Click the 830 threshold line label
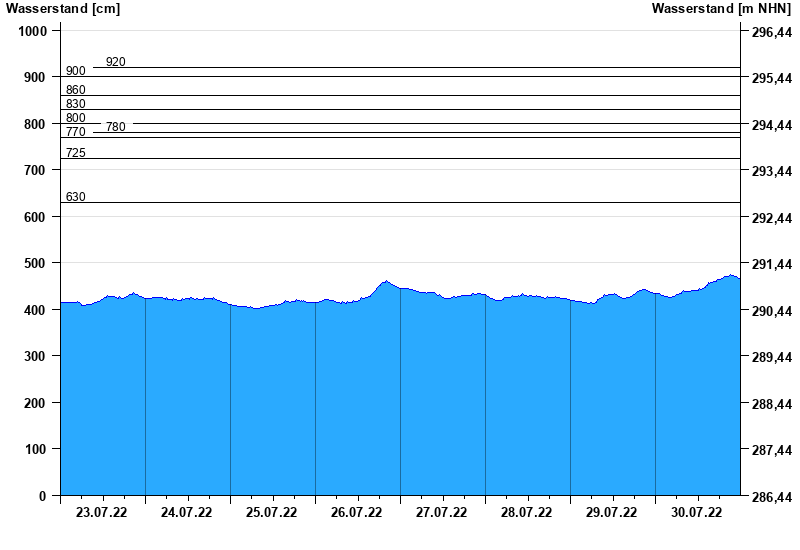800x550 pixels. click(76, 104)
